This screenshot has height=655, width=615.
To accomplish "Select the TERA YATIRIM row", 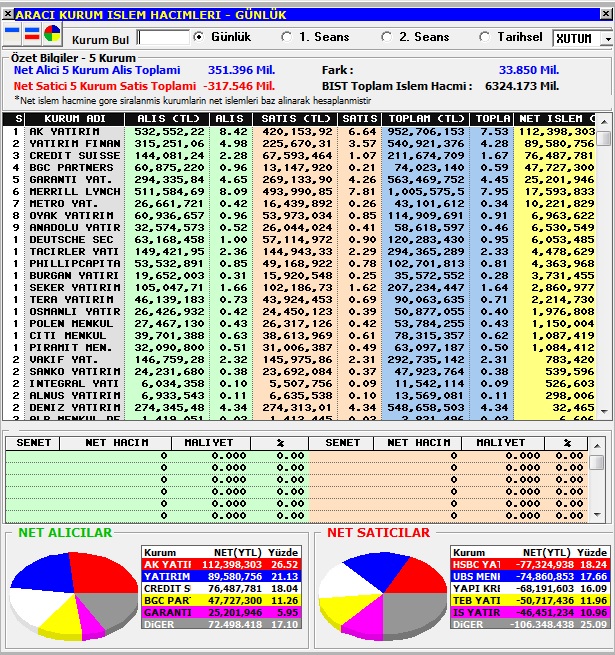I will (299, 300).
